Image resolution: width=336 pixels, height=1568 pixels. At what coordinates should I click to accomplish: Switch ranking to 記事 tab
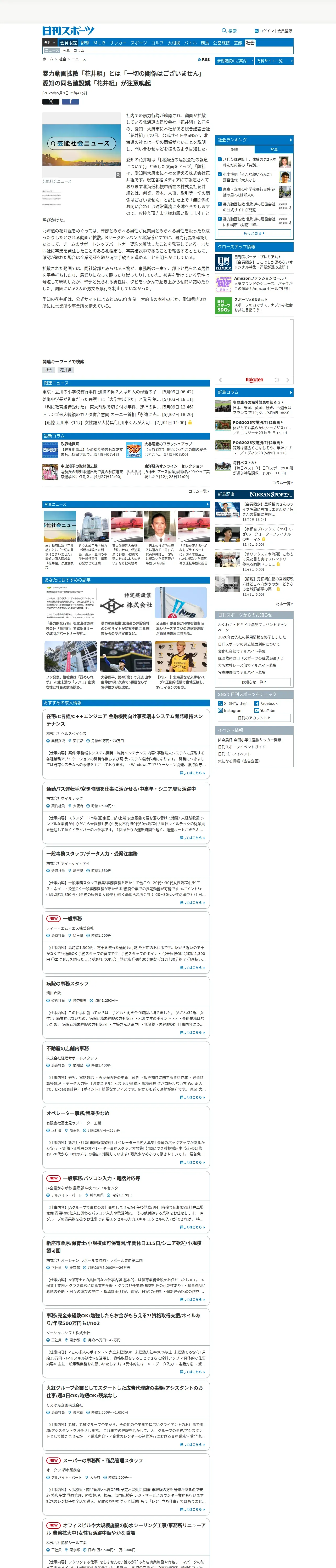[235, 150]
